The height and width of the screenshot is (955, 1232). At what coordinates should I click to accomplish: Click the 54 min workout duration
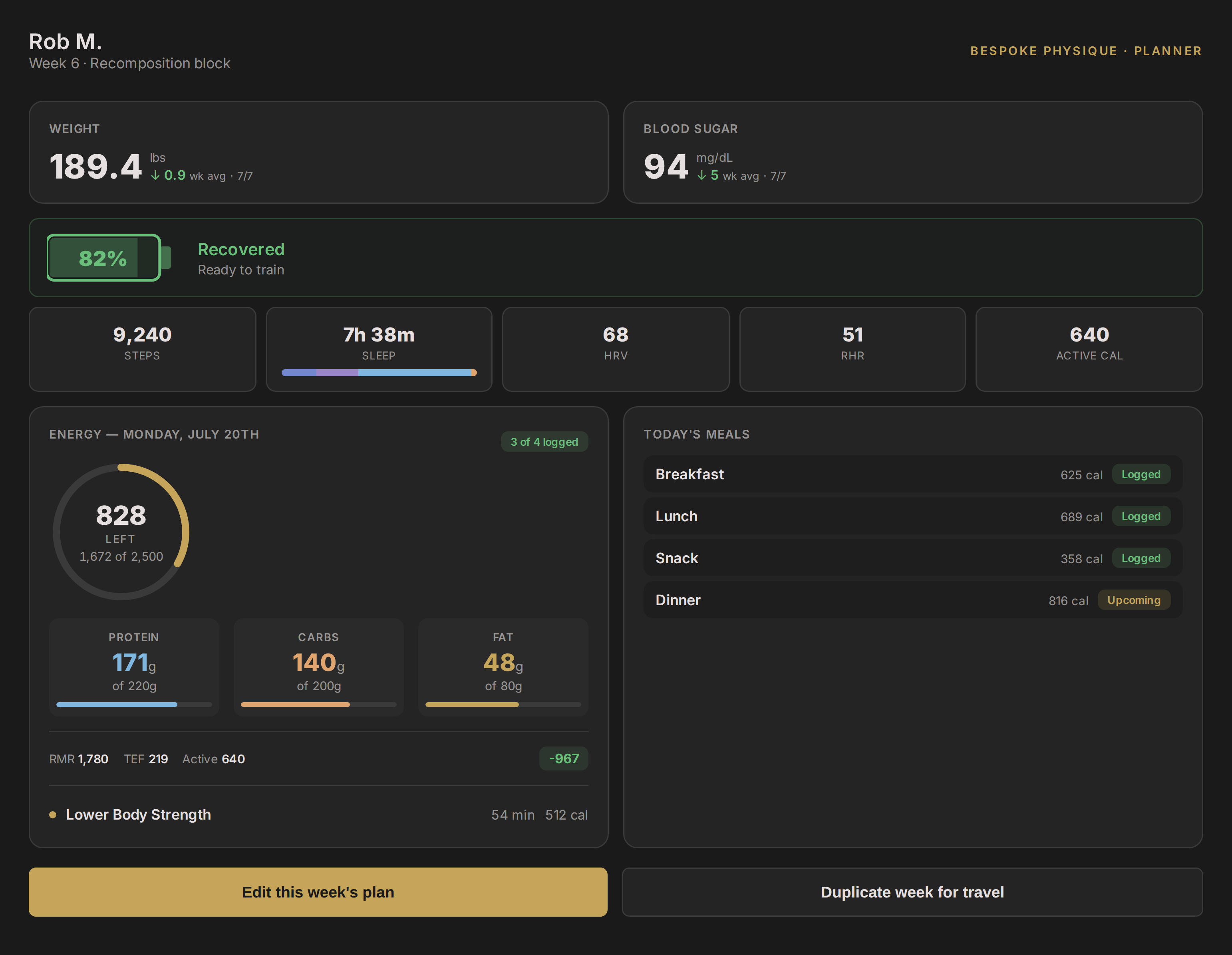tap(513, 814)
